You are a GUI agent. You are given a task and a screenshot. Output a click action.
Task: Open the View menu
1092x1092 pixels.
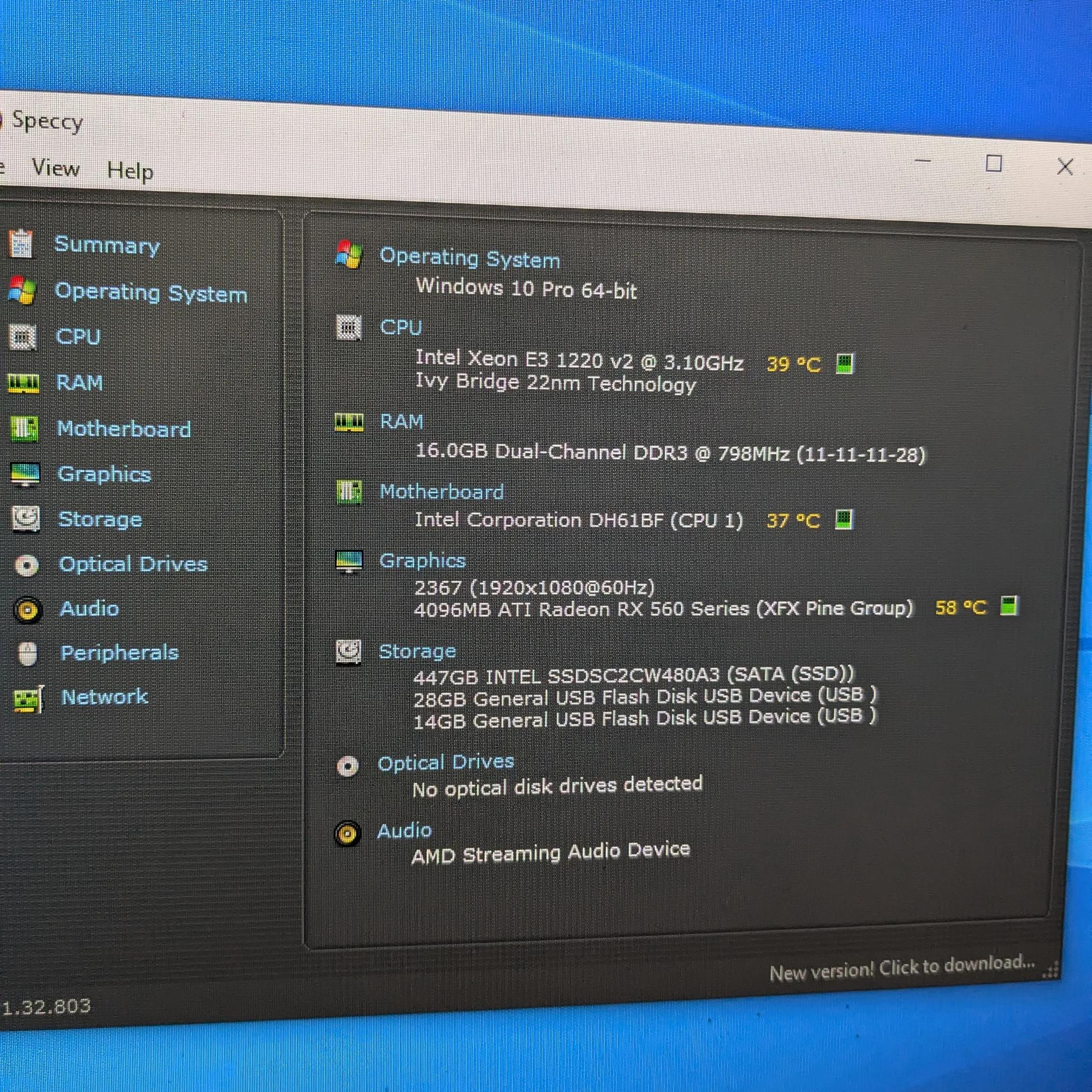(55, 168)
